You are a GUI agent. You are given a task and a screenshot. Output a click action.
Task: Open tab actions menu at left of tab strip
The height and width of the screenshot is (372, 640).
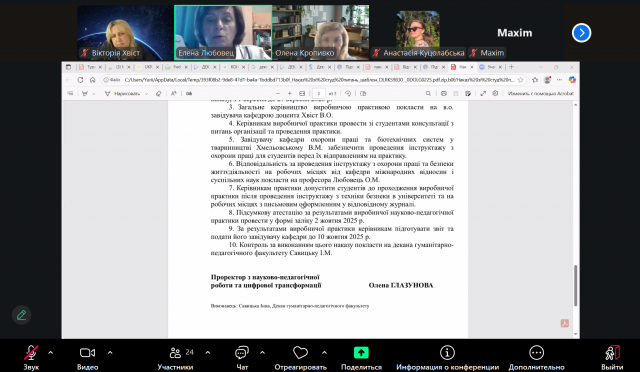tap(69, 67)
